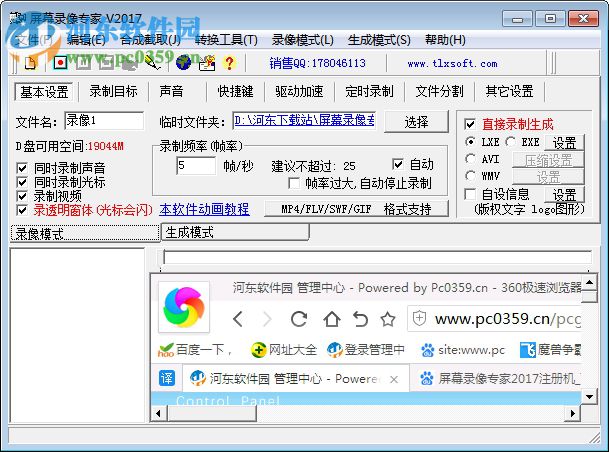Screen dimensions: 609x452
Task: Open the 编辑(E) menu
Action: click(86, 40)
